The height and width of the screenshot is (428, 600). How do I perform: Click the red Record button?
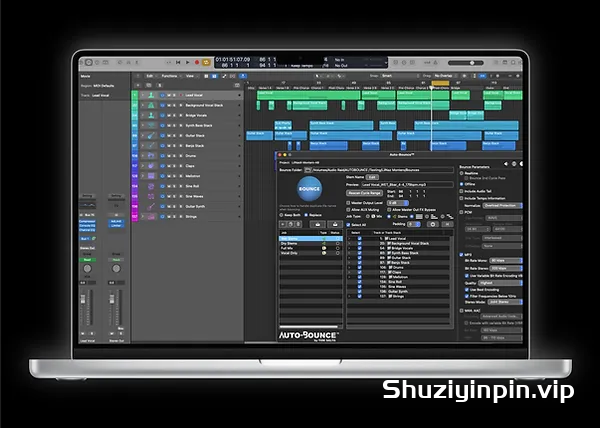[x=197, y=62]
